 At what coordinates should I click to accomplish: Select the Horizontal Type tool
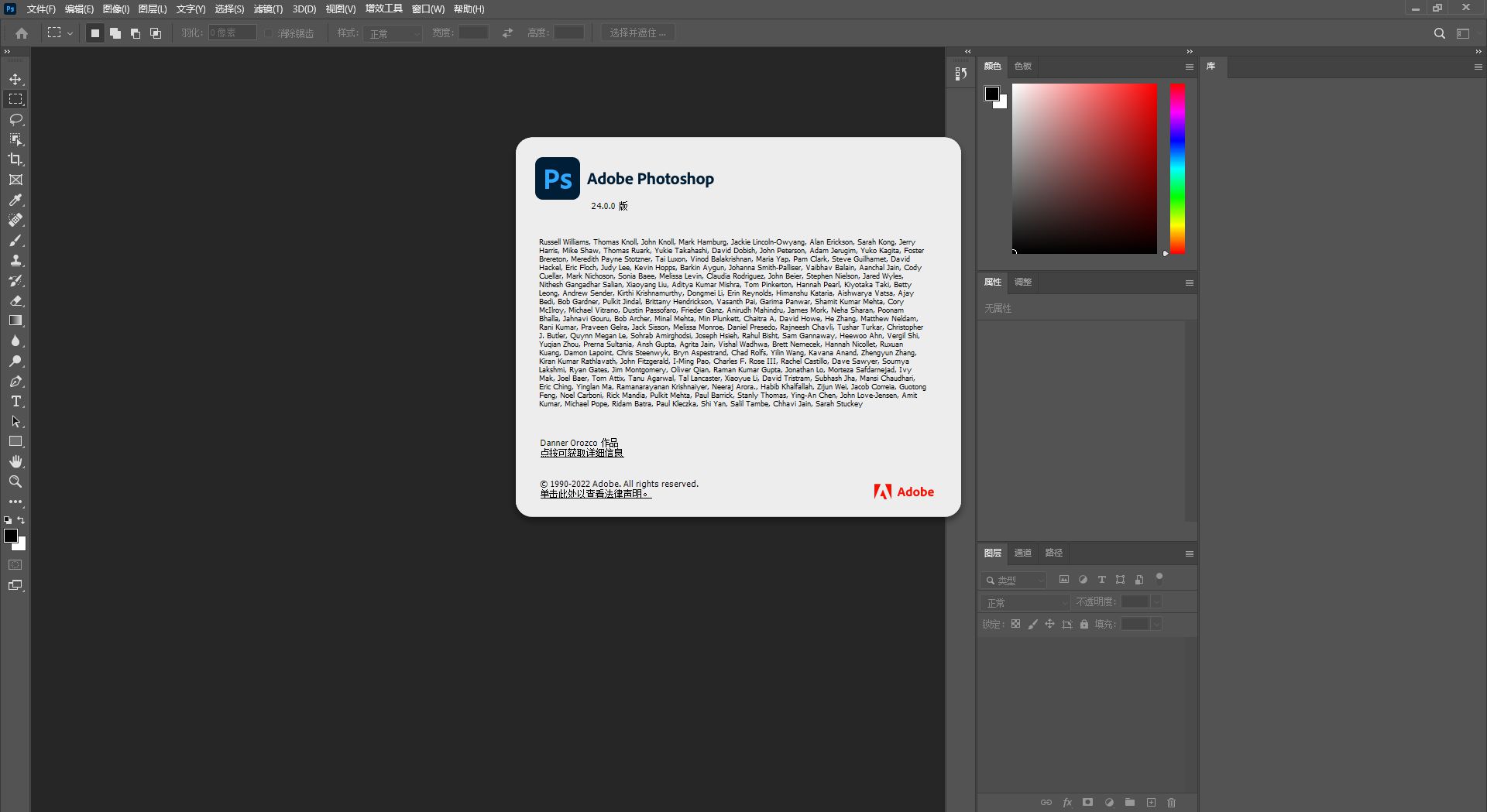[x=15, y=401]
